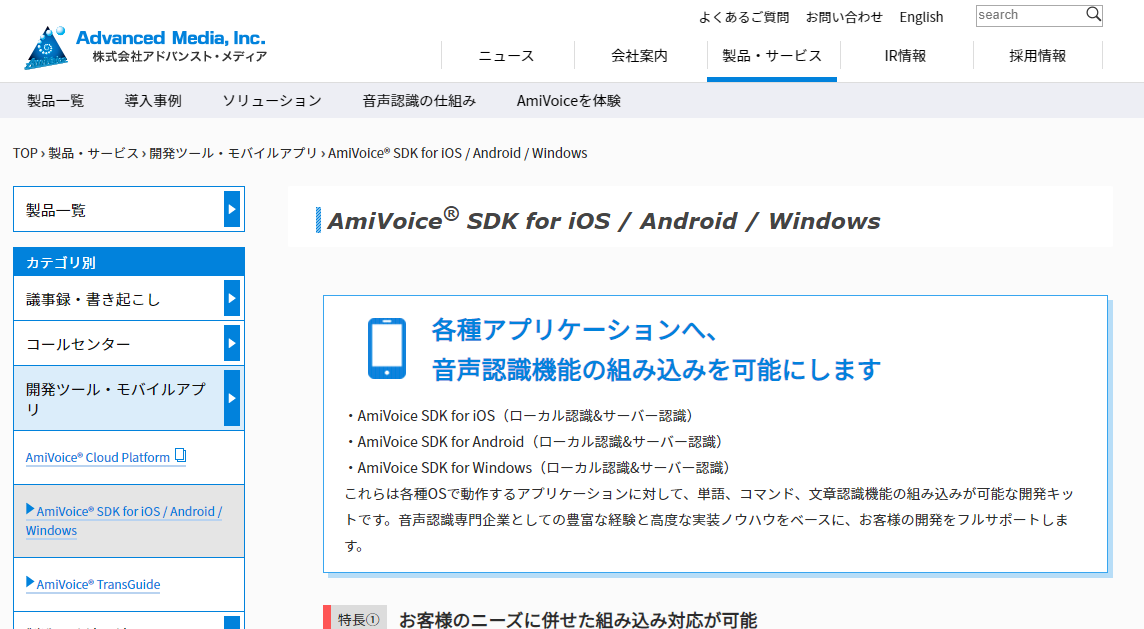This screenshot has height=629, width=1144.
Task: Click the heading お客様のニーズに併せた組み込み対応が可能
Action: [578, 620]
